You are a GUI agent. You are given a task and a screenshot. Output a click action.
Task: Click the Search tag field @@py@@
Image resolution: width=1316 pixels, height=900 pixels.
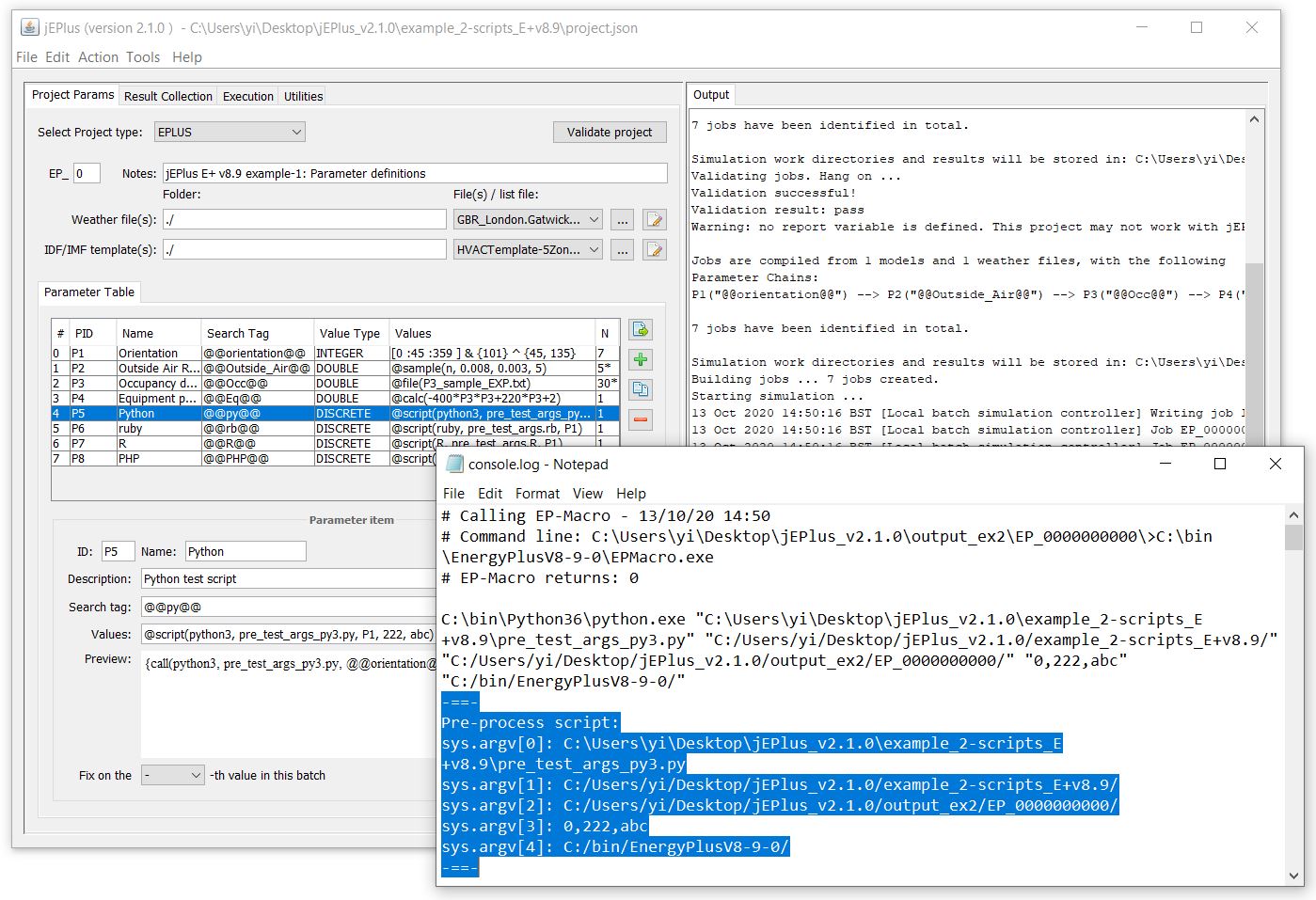(x=289, y=607)
